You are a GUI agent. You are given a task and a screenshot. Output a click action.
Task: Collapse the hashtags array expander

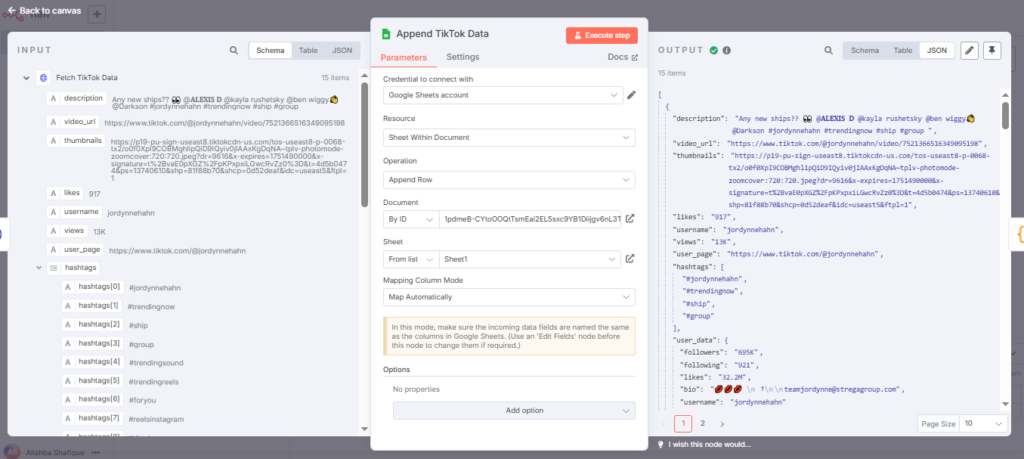point(39,268)
